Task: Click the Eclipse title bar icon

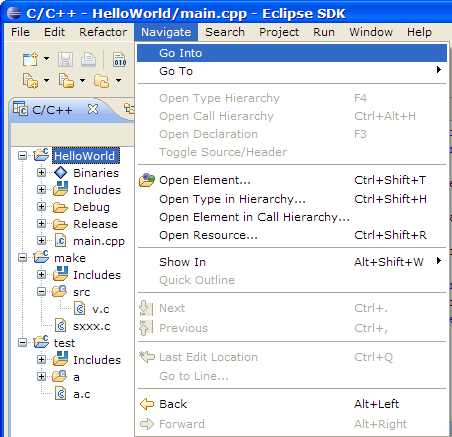Action: pyautogui.click(x=14, y=13)
